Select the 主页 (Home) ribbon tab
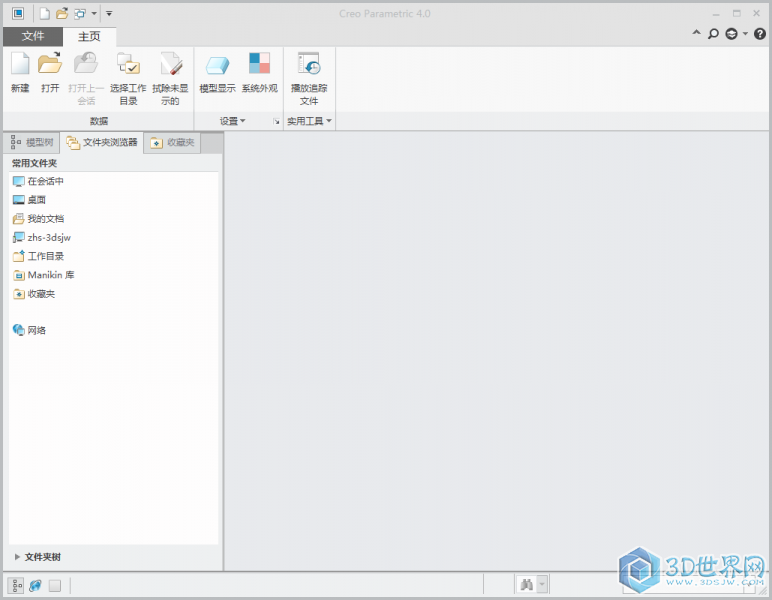The width and height of the screenshot is (772, 600). coord(89,36)
